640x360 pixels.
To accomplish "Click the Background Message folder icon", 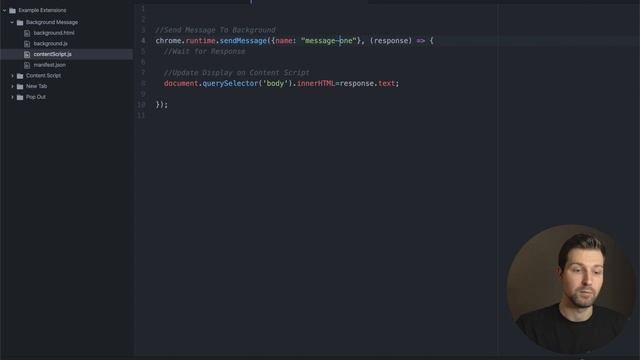I will coord(20,22).
